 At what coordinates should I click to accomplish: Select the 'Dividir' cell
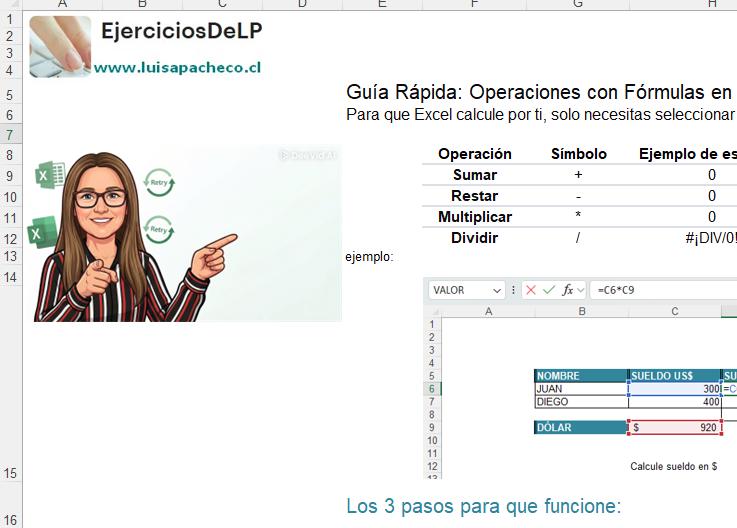pyautogui.click(x=475, y=238)
